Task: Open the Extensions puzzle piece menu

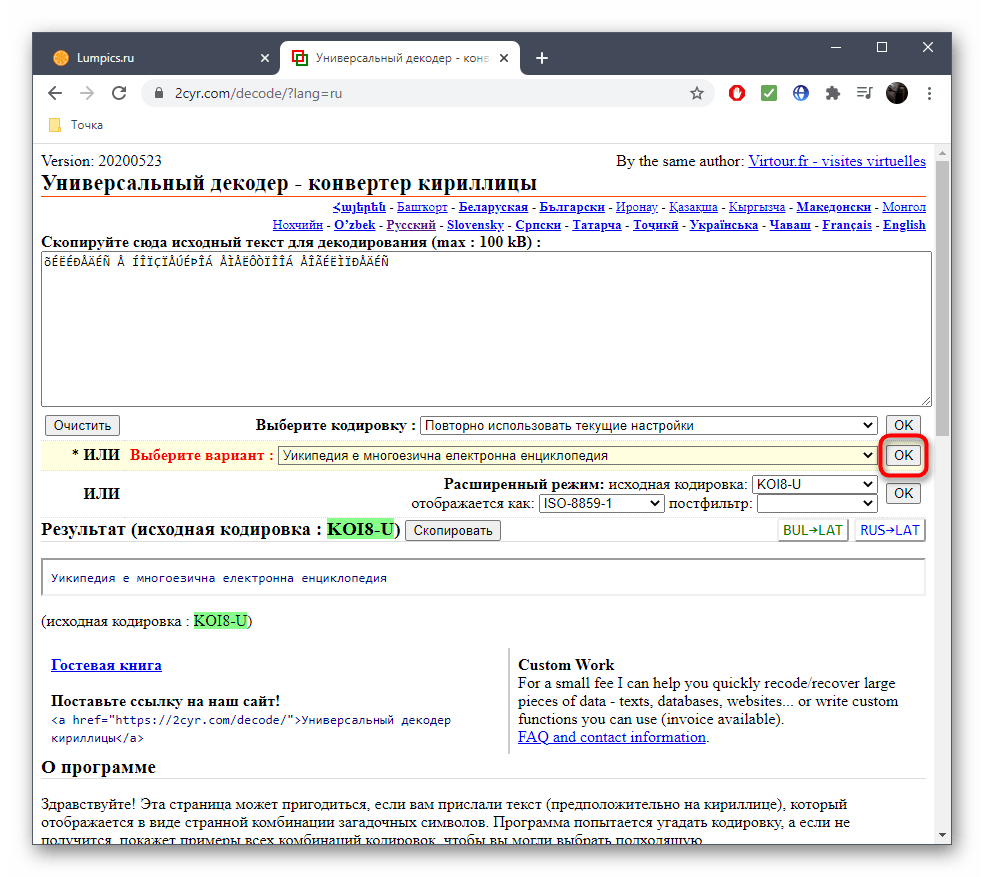Action: [833, 94]
